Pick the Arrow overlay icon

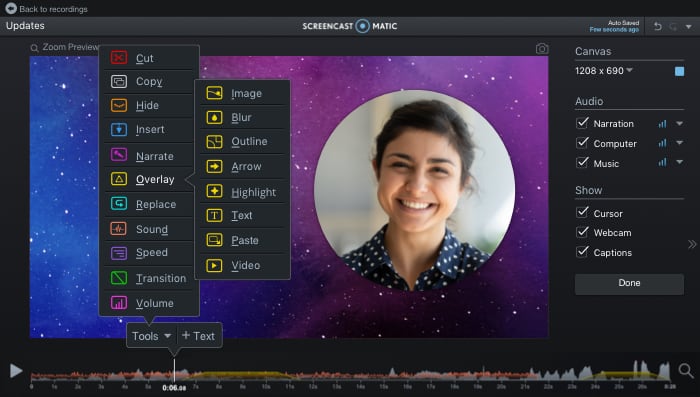click(214, 167)
